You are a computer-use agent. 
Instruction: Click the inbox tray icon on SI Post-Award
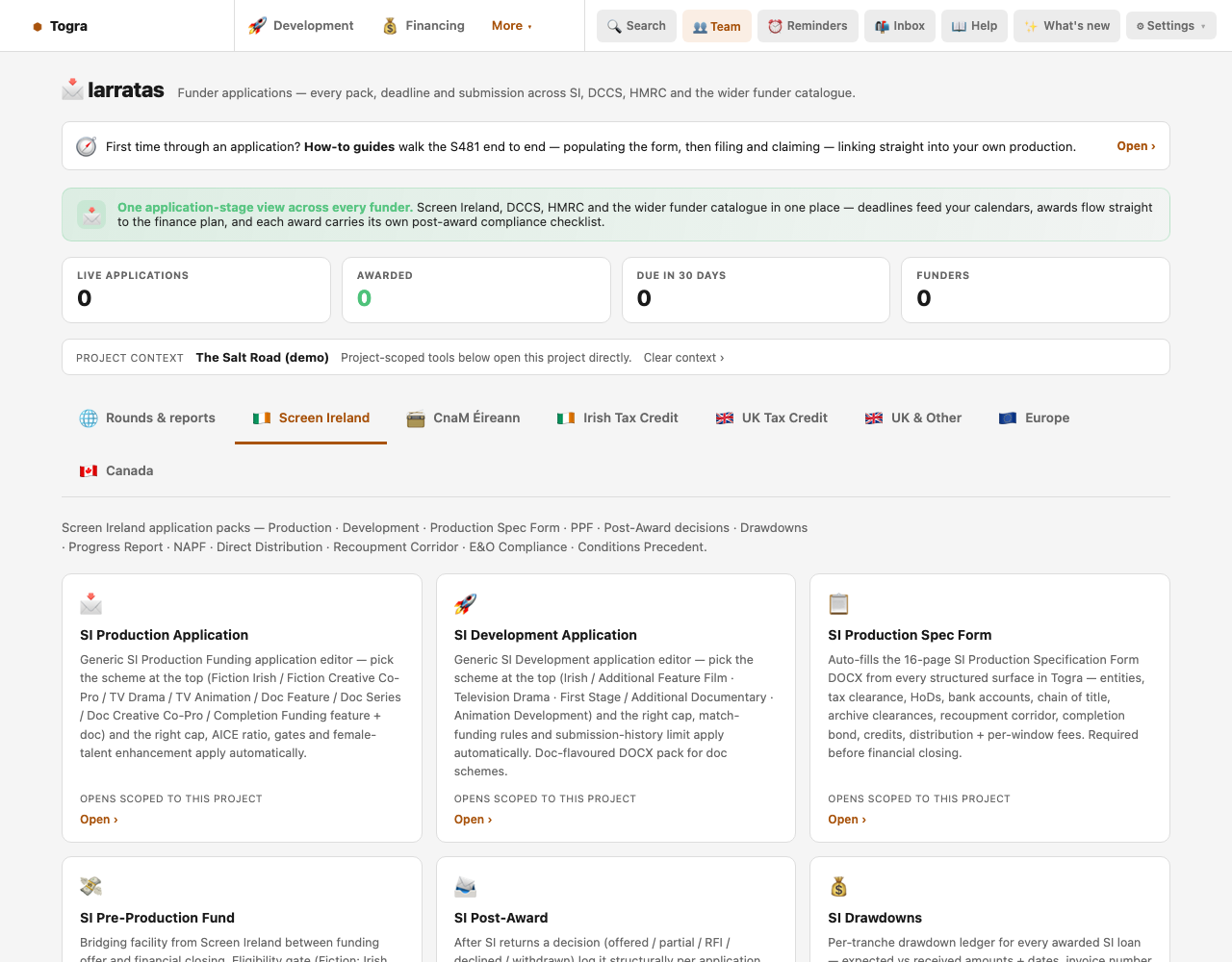point(466,887)
